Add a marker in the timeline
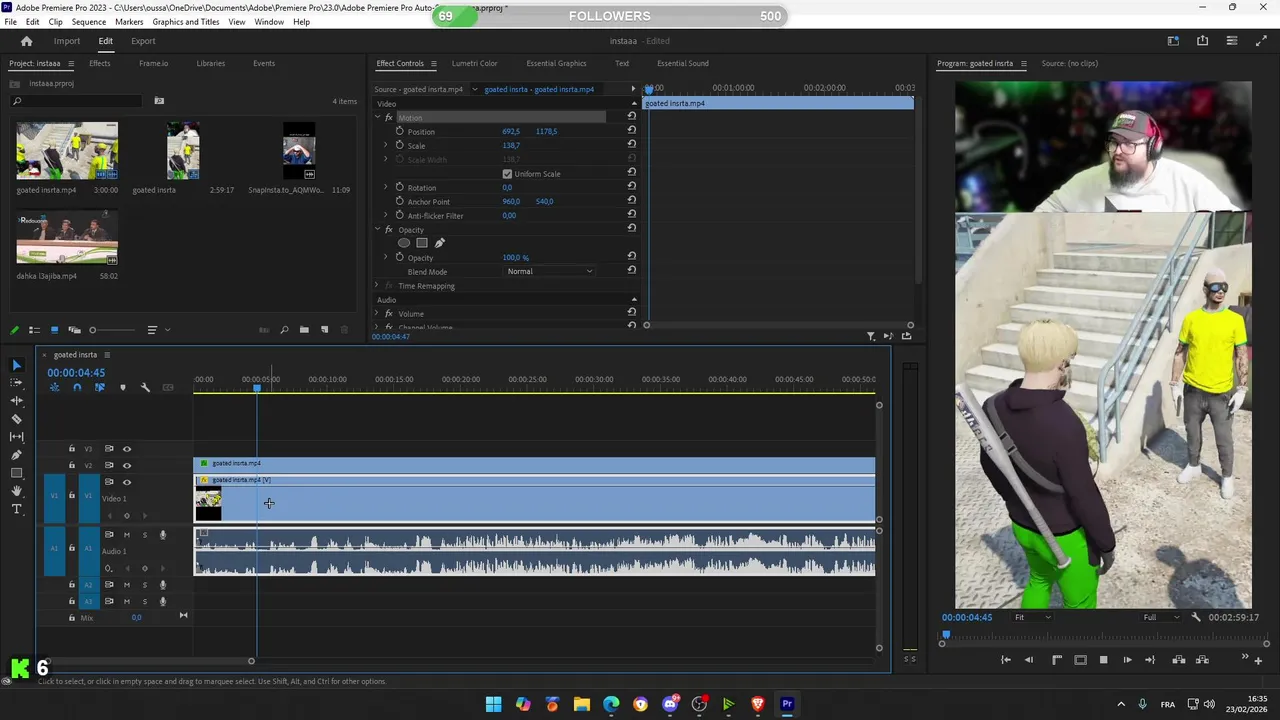The width and height of the screenshot is (1280, 720). 123,387
